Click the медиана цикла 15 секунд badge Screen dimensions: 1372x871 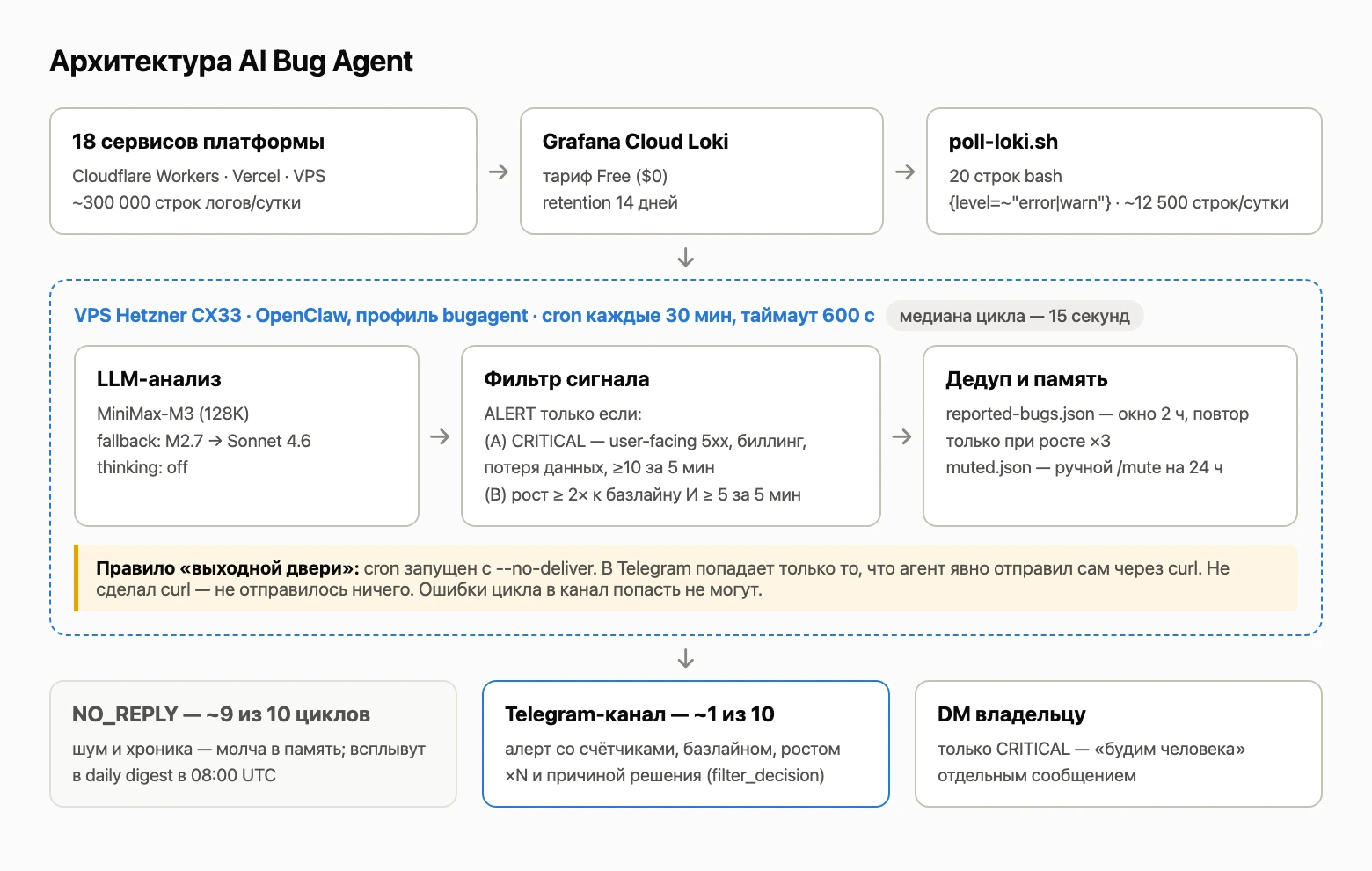click(x=1014, y=316)
